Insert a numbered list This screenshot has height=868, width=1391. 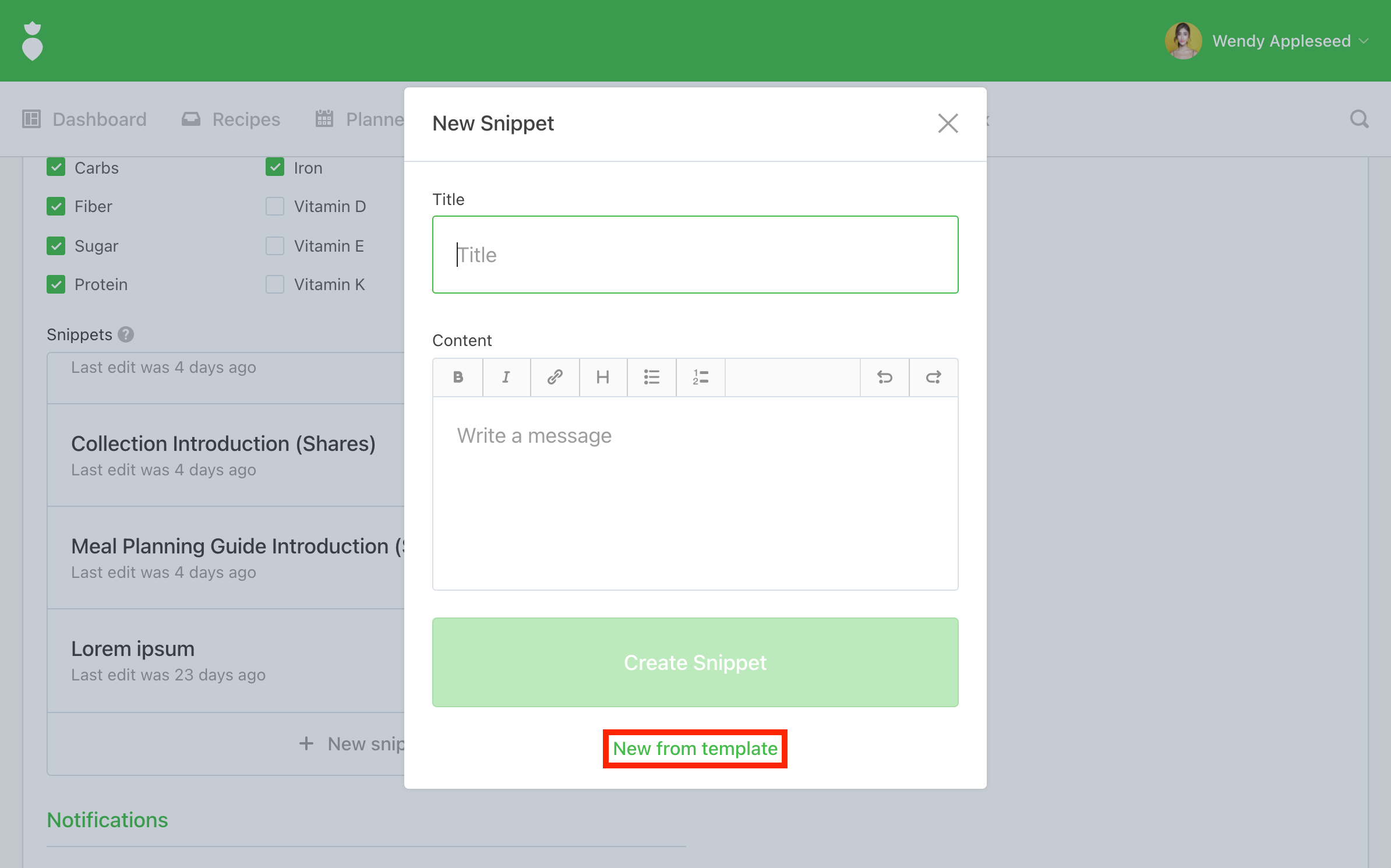pos(700,377)
